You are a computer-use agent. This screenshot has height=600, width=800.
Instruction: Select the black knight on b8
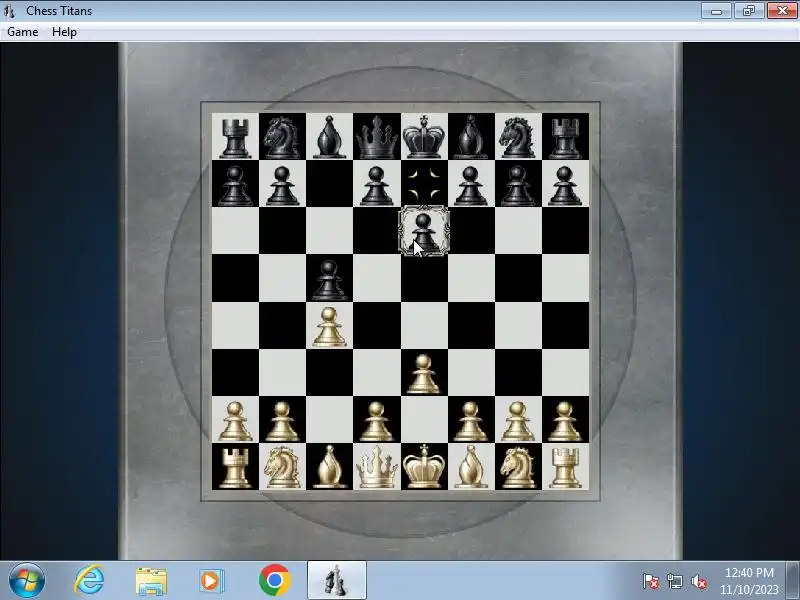[282, 138]
